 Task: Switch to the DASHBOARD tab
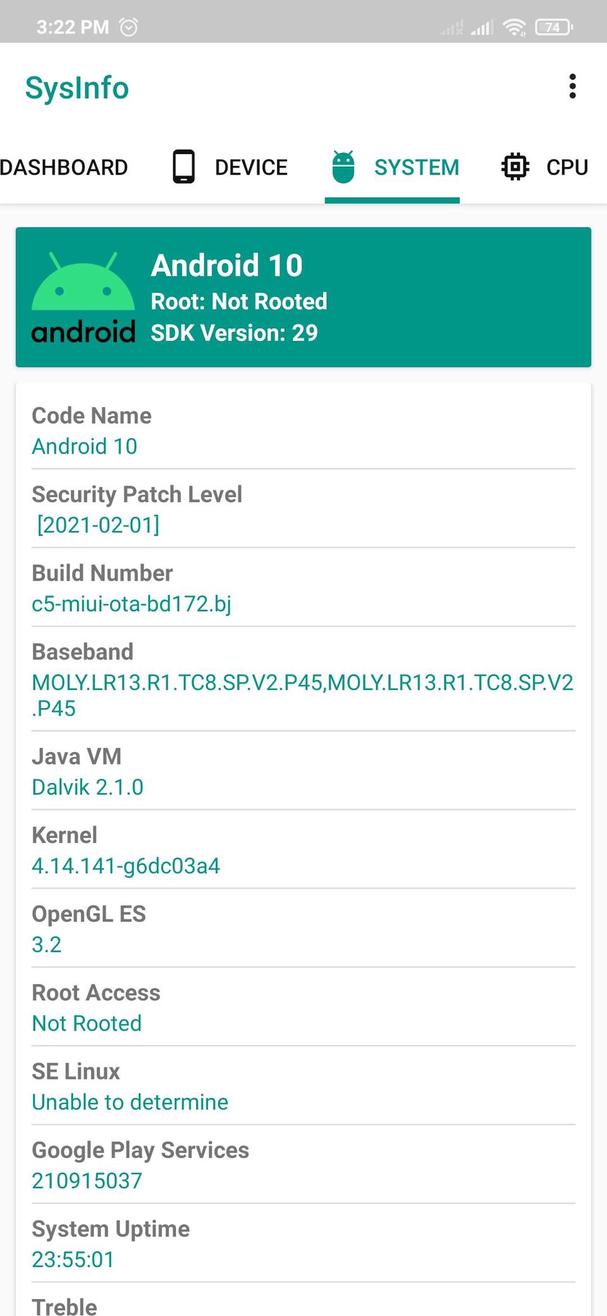pos(64,167)
